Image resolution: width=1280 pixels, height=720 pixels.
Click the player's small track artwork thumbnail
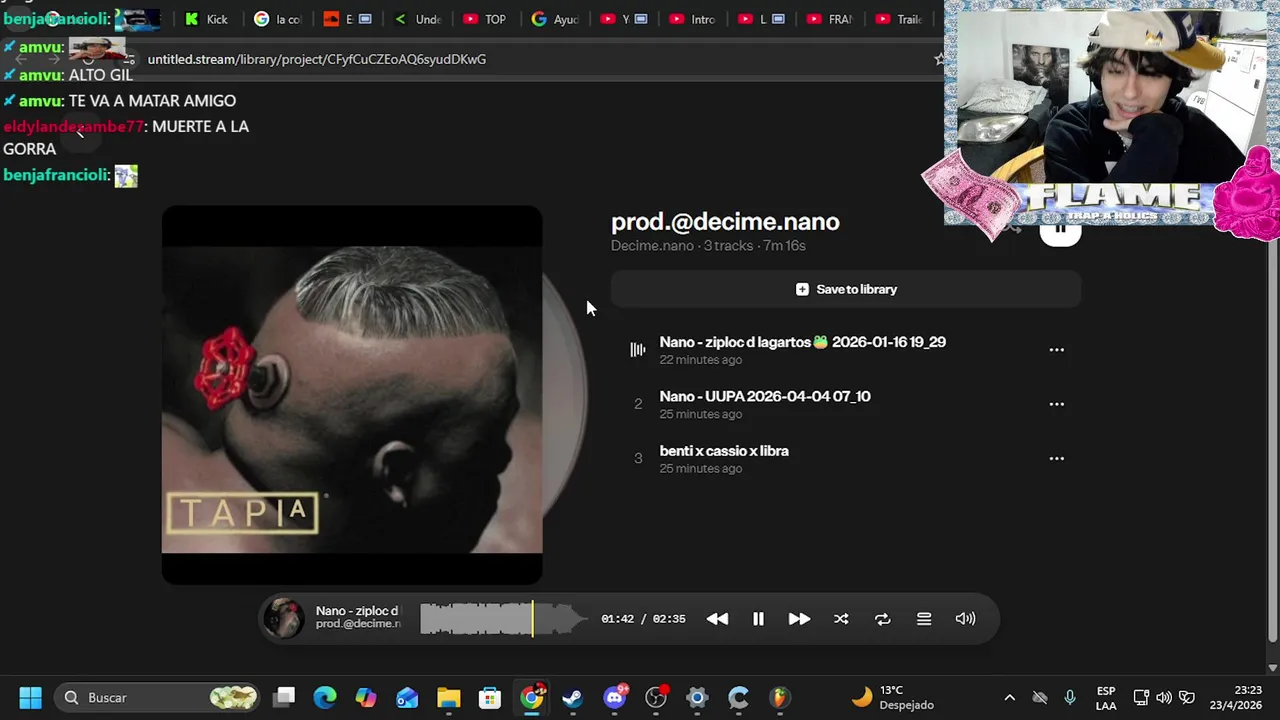tap(283, 619)
